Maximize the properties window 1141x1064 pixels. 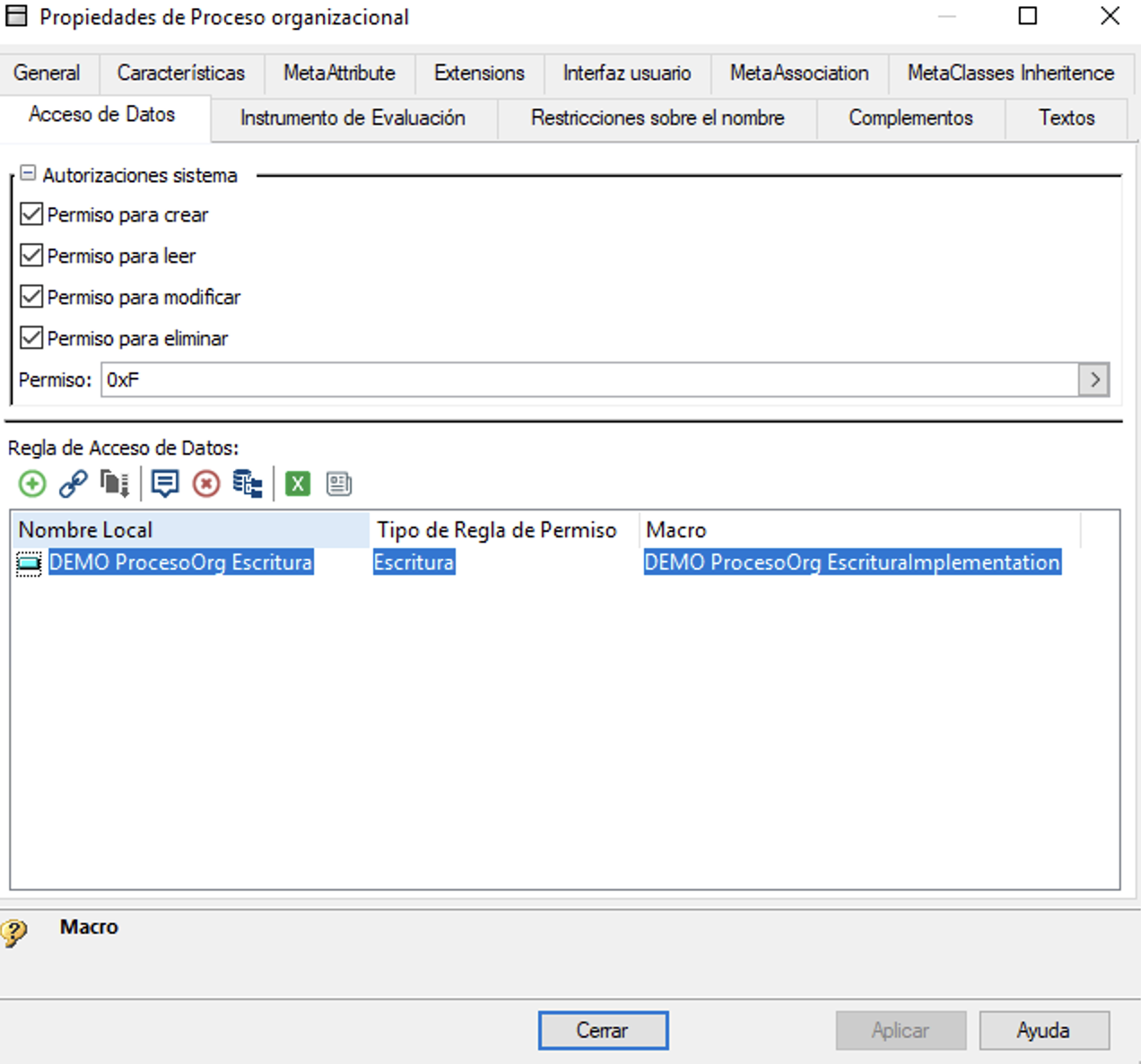1028,16
